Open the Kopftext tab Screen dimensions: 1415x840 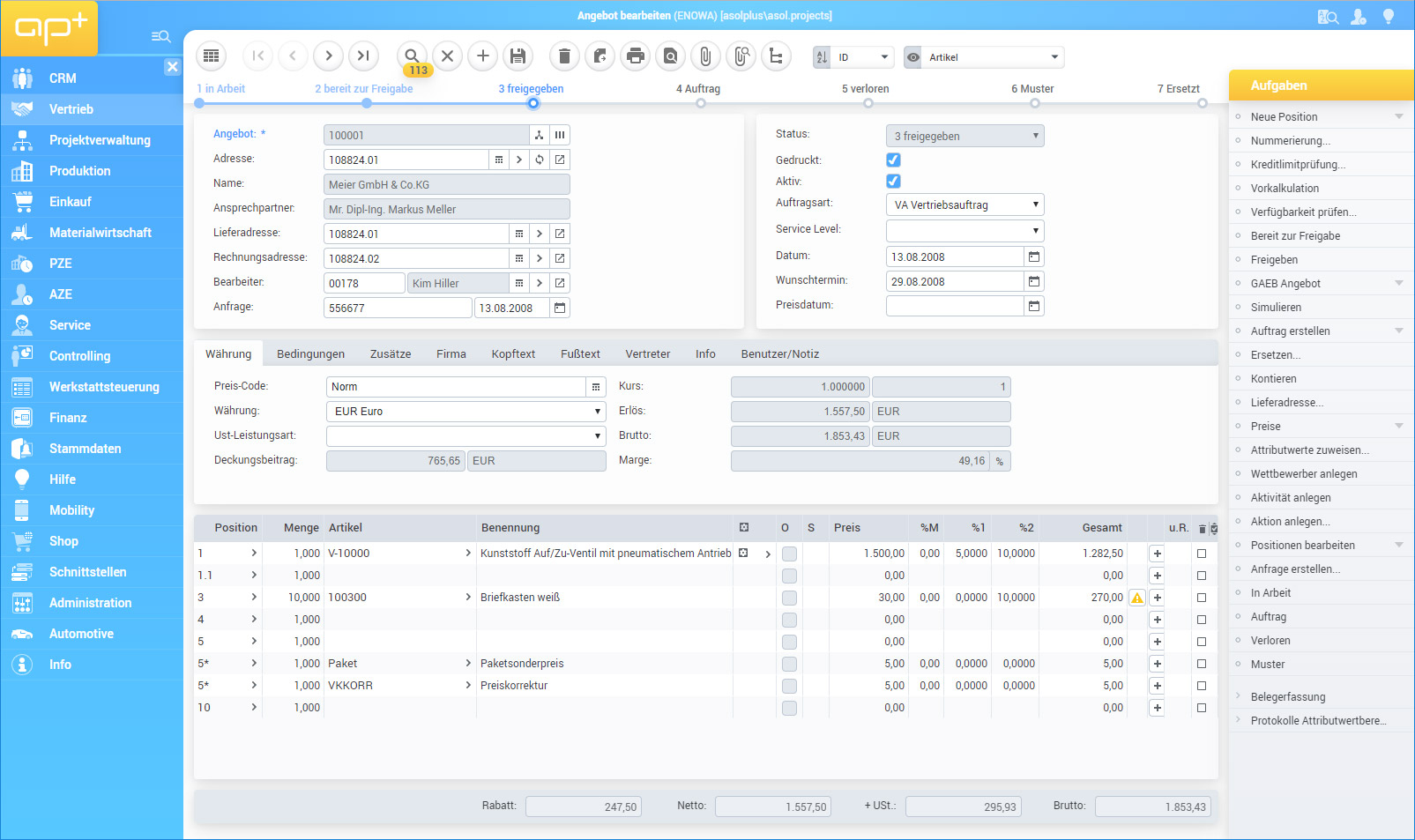pyautogui.click(x=513, y=354)
